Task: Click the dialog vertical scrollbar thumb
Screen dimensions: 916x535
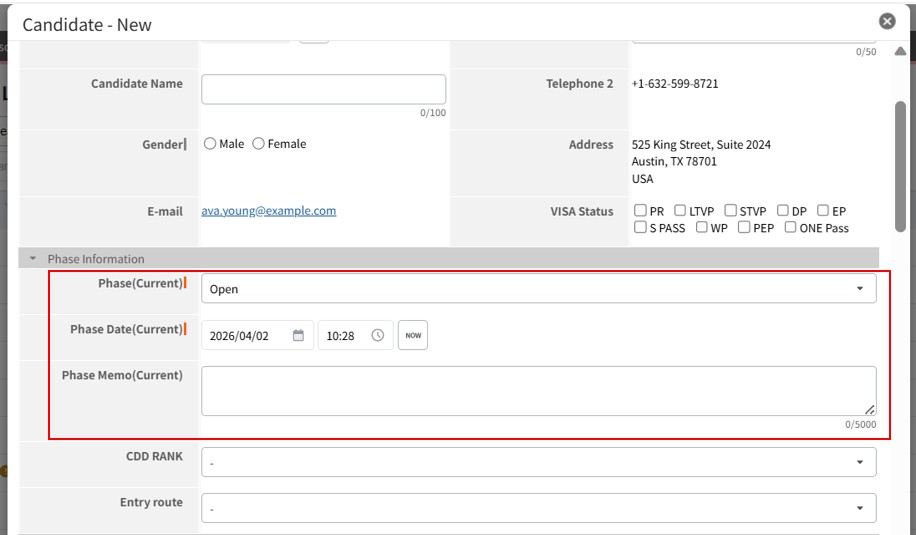Action: tap(900, 165)
